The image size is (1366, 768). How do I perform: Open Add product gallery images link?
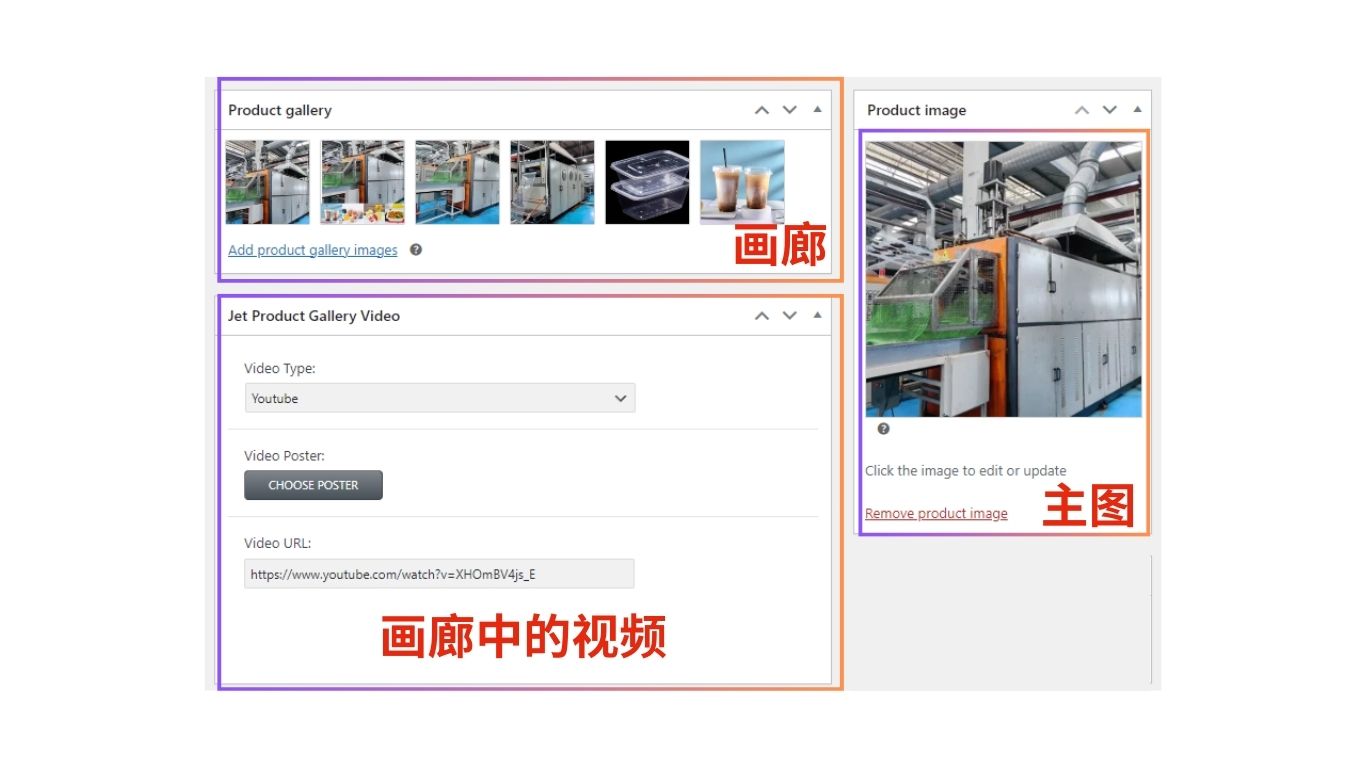click(x=312, y=250)
